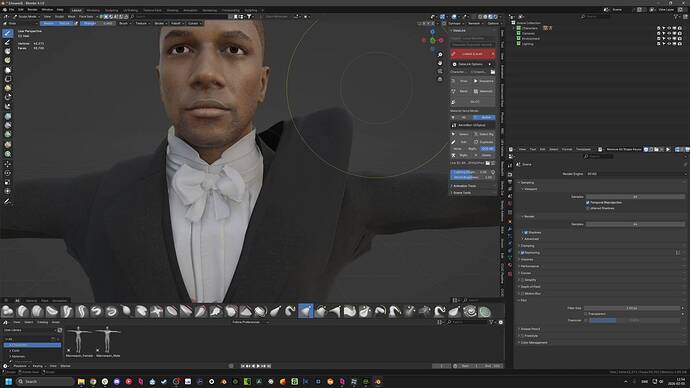The width and height of the screenshot is (690, 388).
Task: Select the active Brush tool in the toolbar
Action: pyautogui.click(x=7, y=33)
